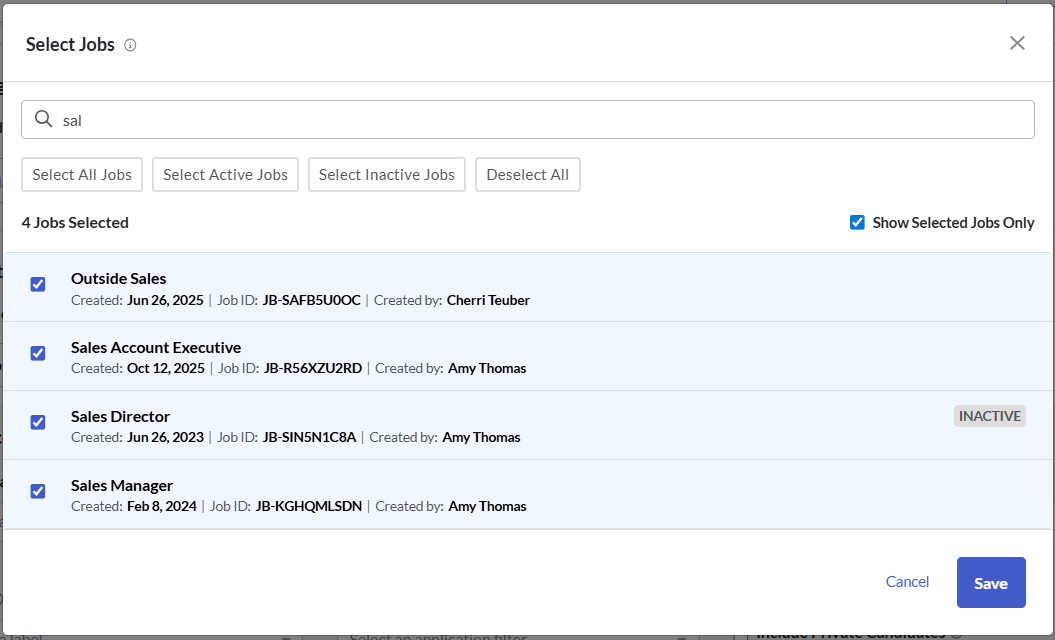Deselect the Sales Director job checkbox

coord(38,422)
